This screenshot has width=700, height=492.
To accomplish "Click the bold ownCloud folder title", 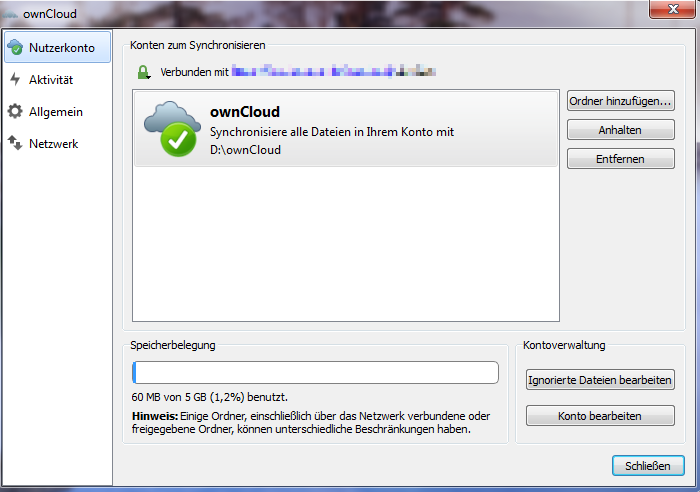I will [x=245, y=112].
